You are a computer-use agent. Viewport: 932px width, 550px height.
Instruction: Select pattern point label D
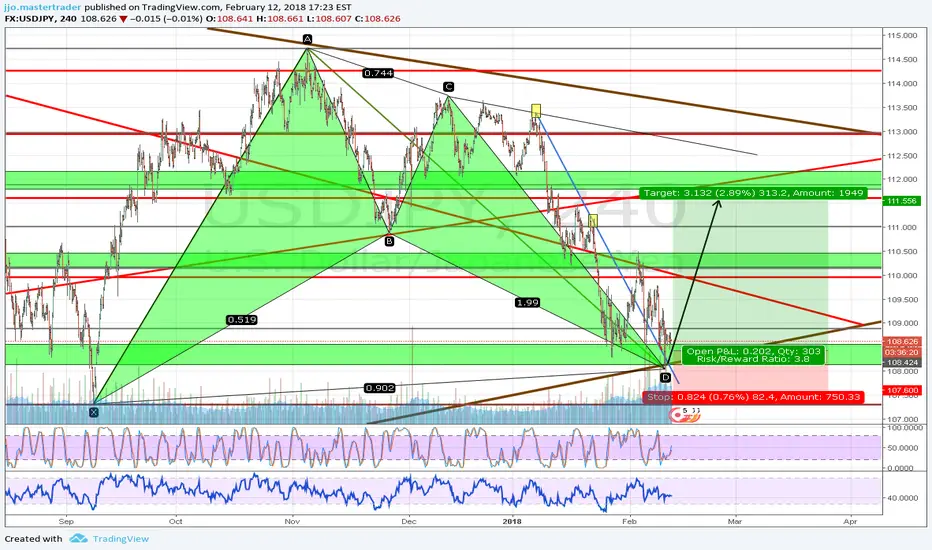665,377
